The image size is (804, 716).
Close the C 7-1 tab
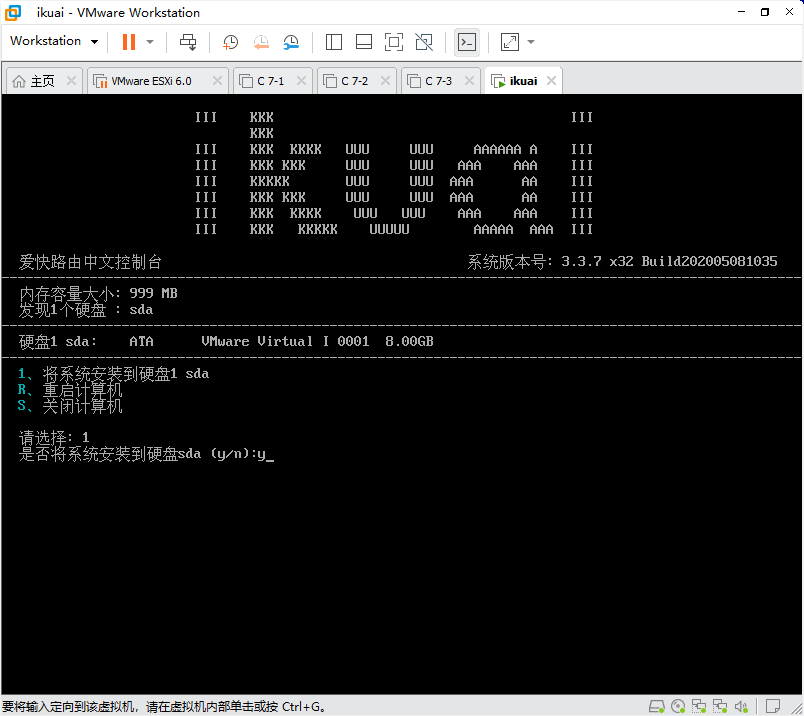click(x=301, y=81)
